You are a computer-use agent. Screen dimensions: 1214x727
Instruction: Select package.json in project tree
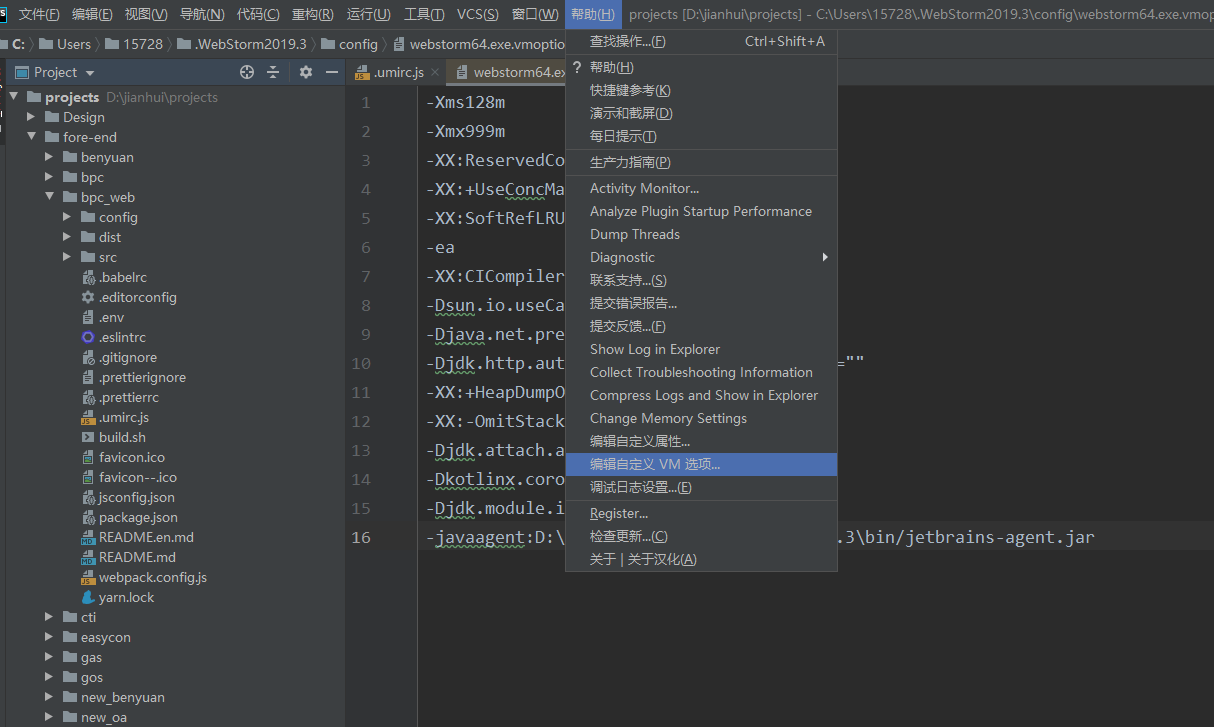point(138,517)
